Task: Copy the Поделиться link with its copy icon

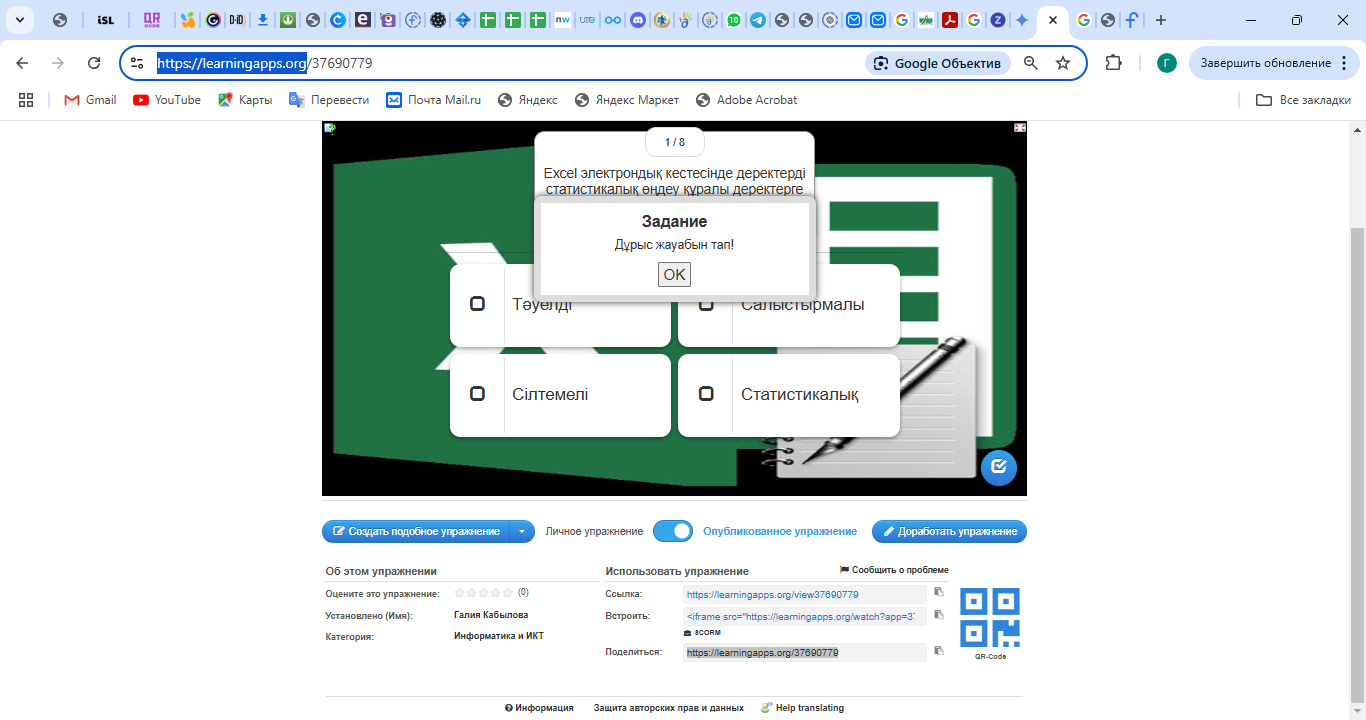Action: coord(939,651)
